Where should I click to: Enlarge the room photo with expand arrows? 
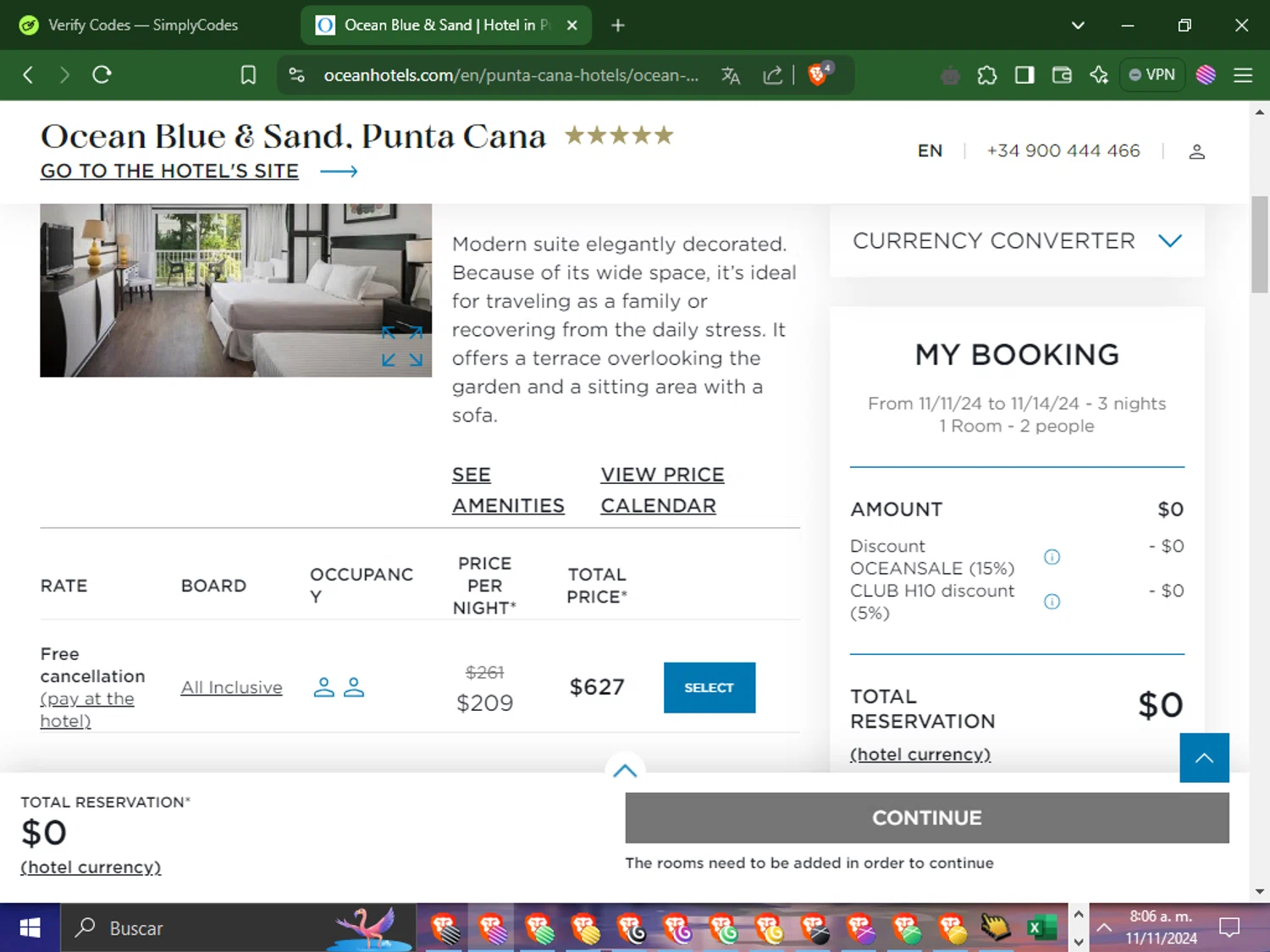point(402,346)
